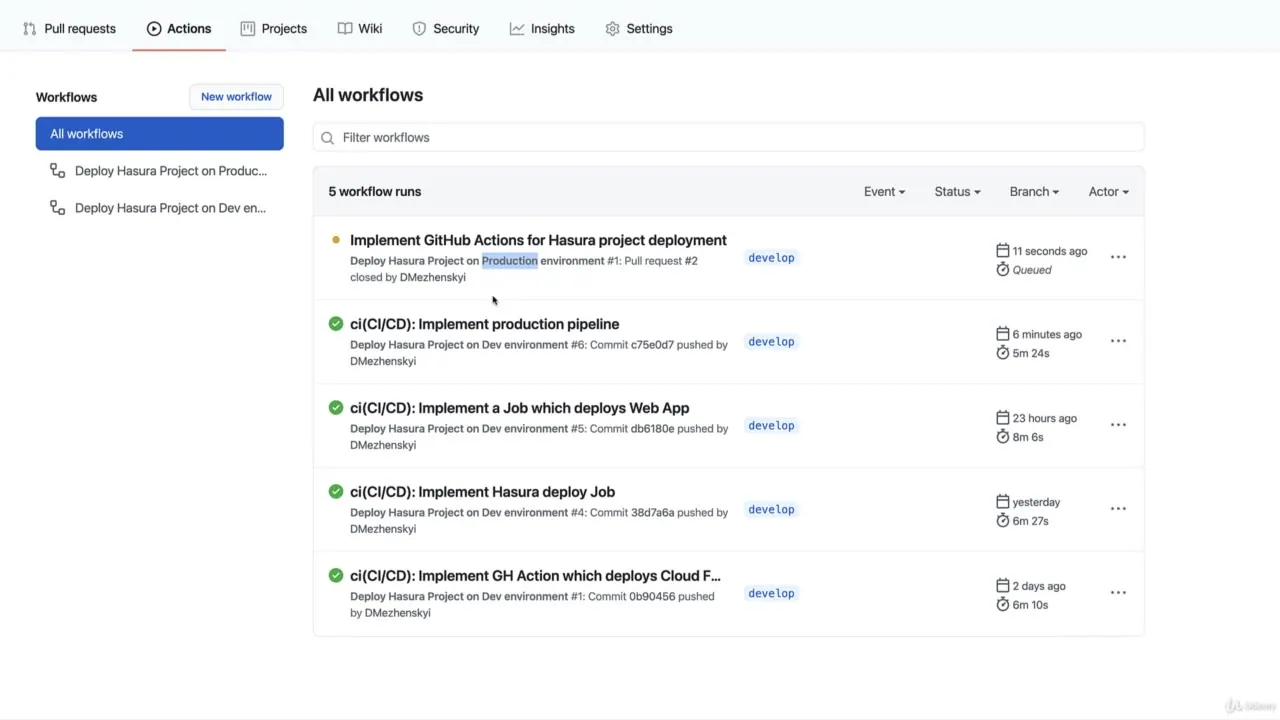The image size is (1280, 720).
Task: Click green success icon of Hasura deploy Job run
Action: [x=336, y=492]
